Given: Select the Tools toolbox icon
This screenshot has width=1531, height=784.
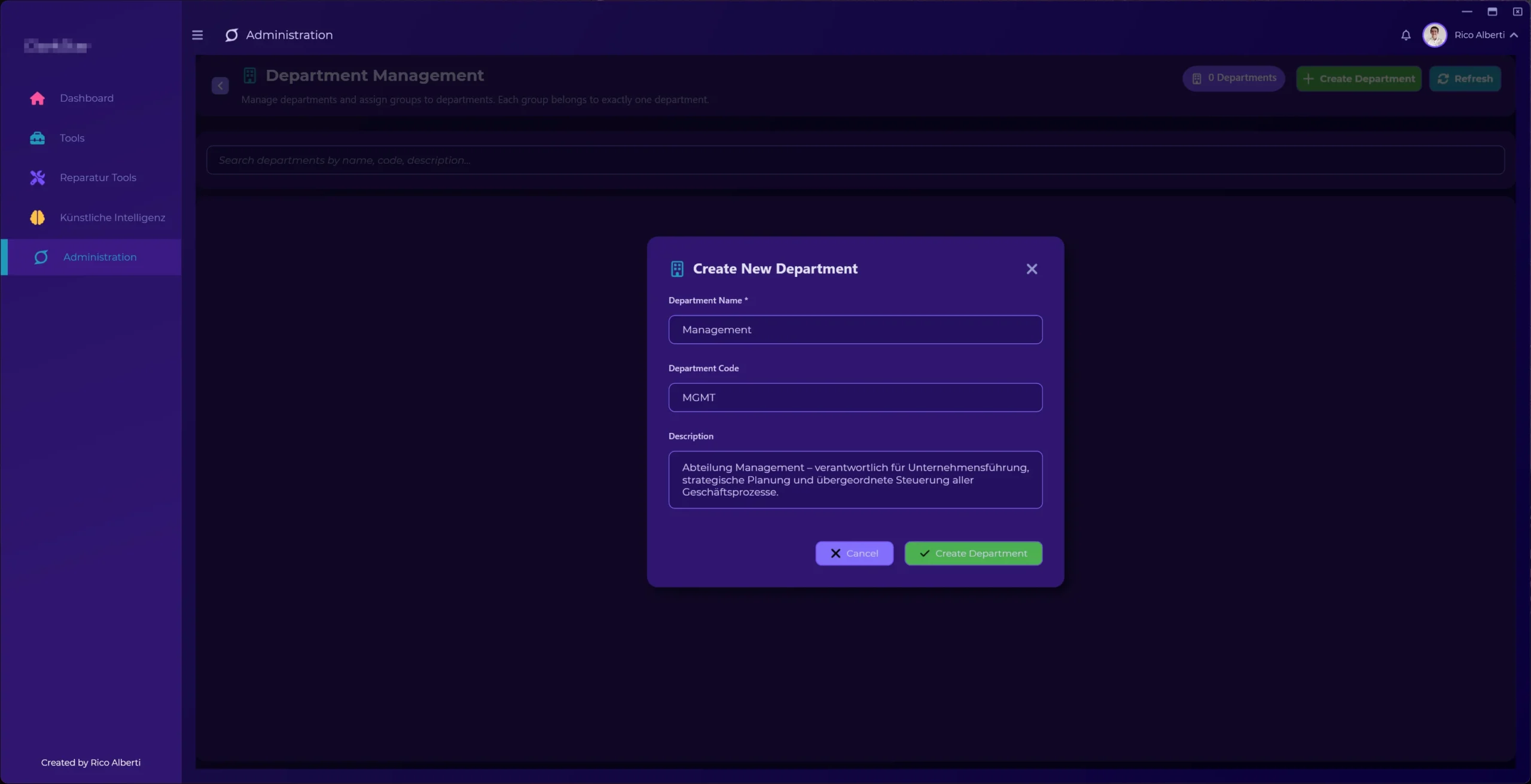Looking at the screenshot, I should pos(37,138).
